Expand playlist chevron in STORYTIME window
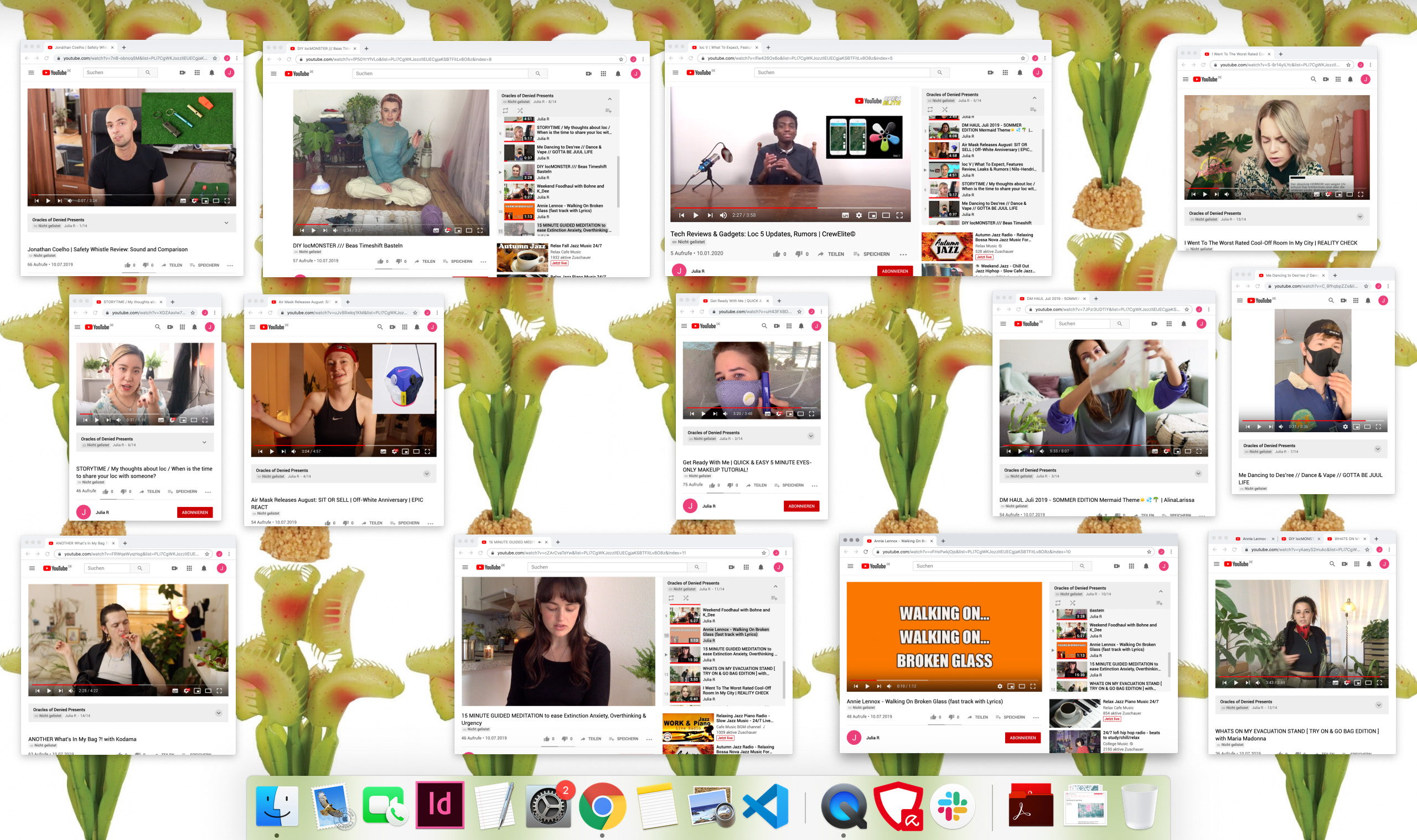 click(x=204, y=442)
